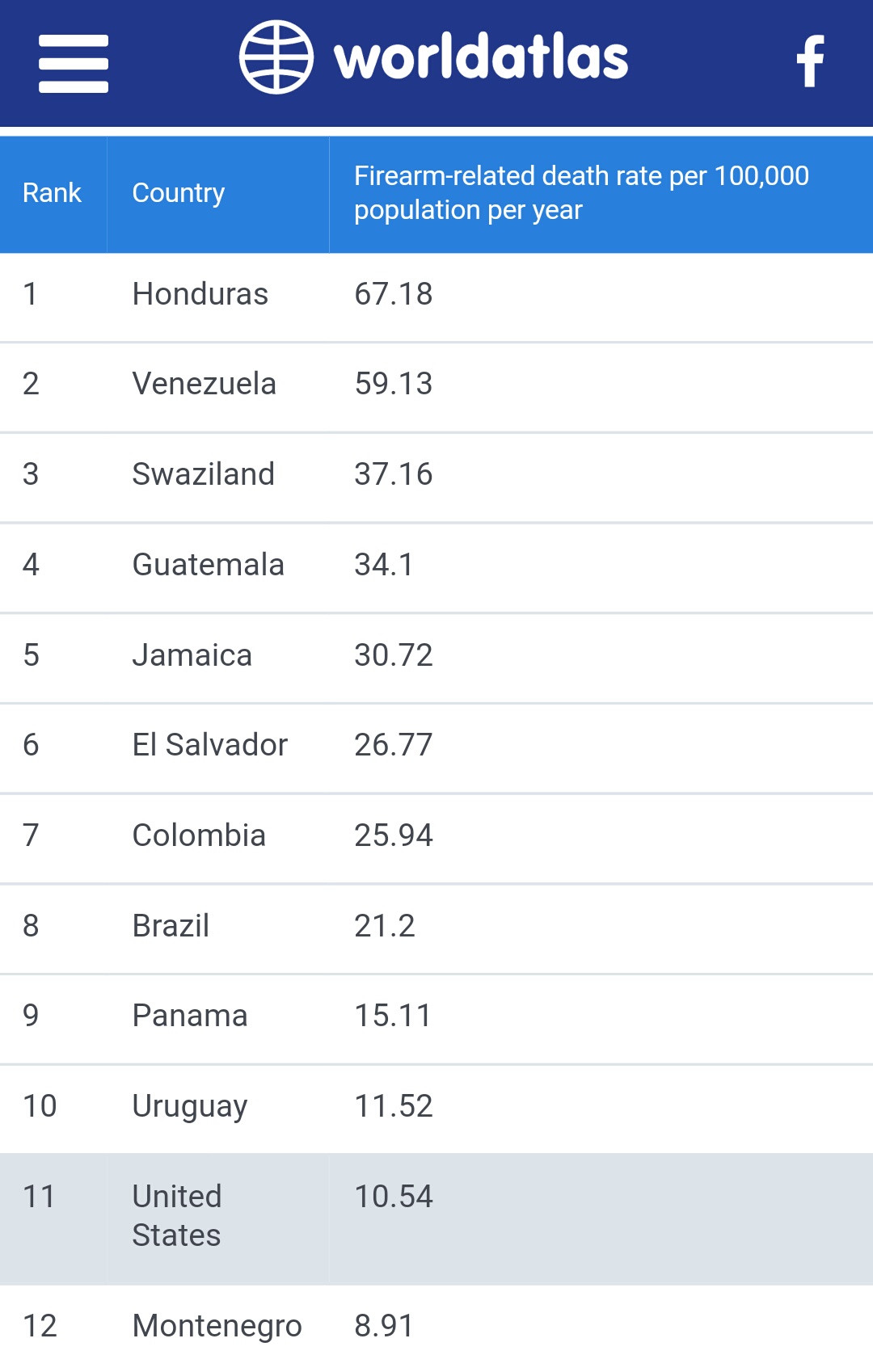The image size is (873, 1372).
Task: Click the Firearm-related death rate column header
Action: 601,193
